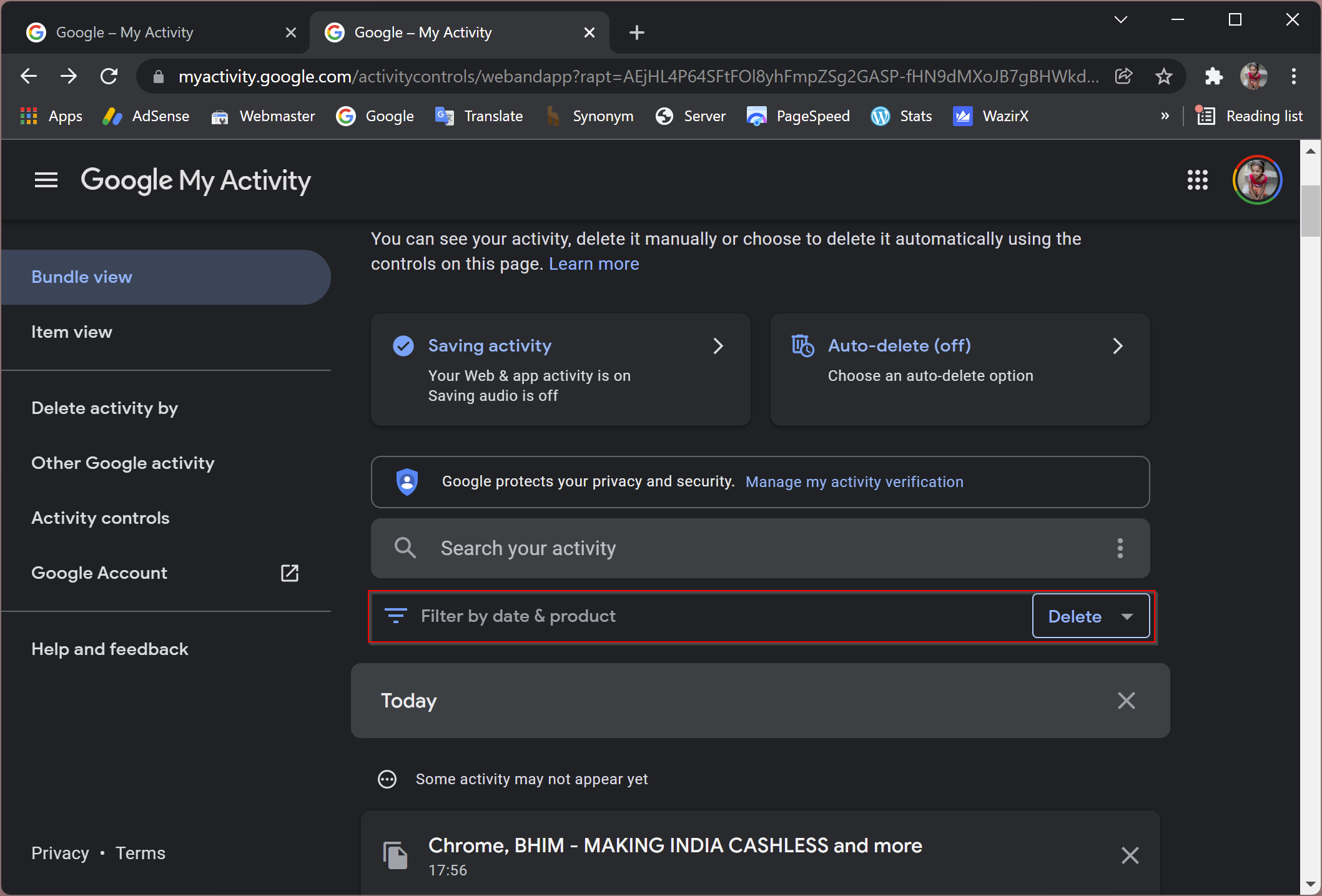This screenshot has height=896, width=1322.
Task: Open the Privacy link
Action: tap(60, 853)
